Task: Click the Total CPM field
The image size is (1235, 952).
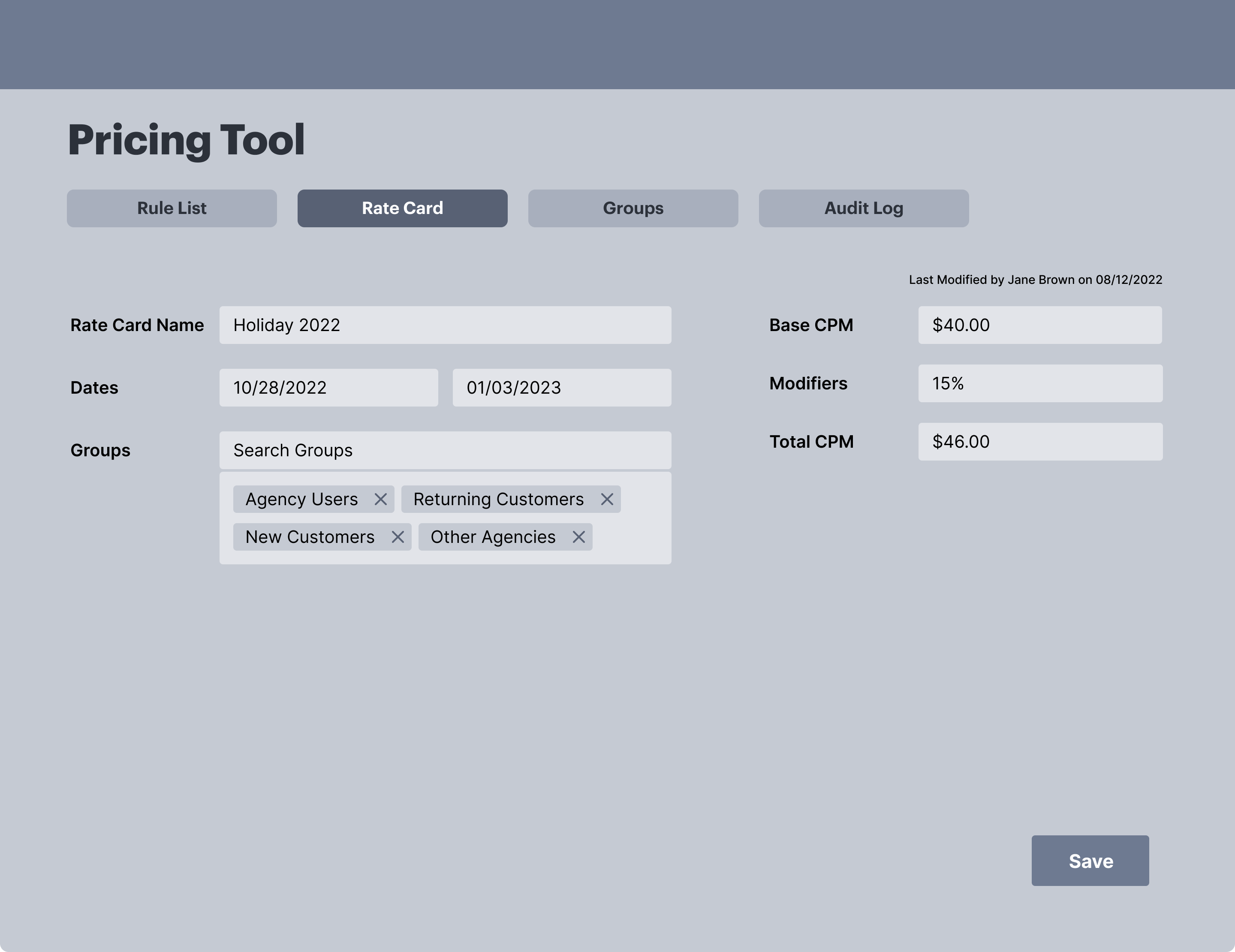Action: (x=1040, y=442)
